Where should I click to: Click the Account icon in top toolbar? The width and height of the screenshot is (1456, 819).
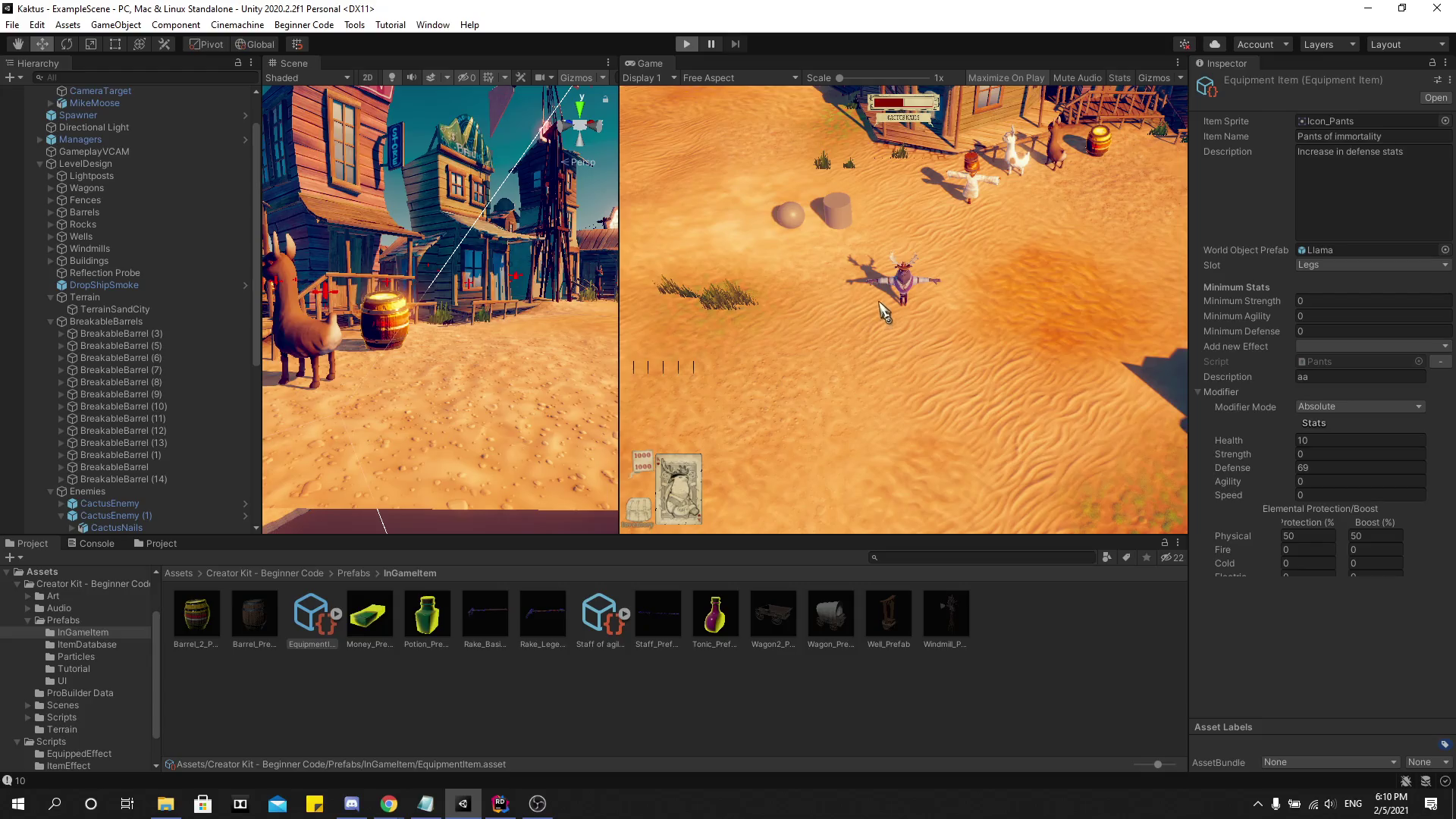[x=1257, y=44]
